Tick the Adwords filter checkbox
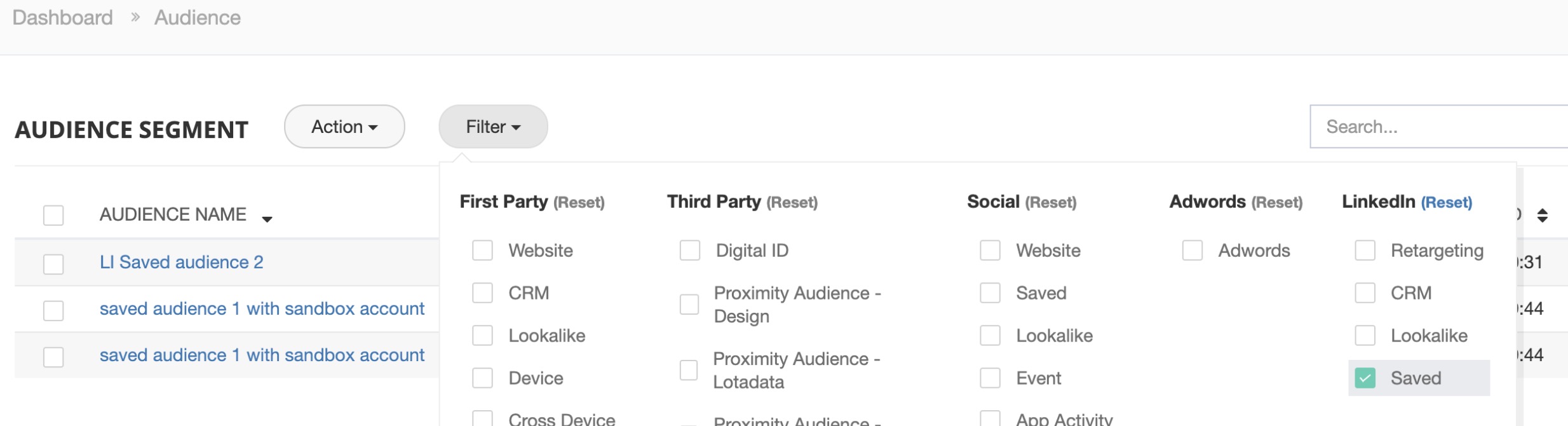The image size is (1568, 426). coord(1192,251)
